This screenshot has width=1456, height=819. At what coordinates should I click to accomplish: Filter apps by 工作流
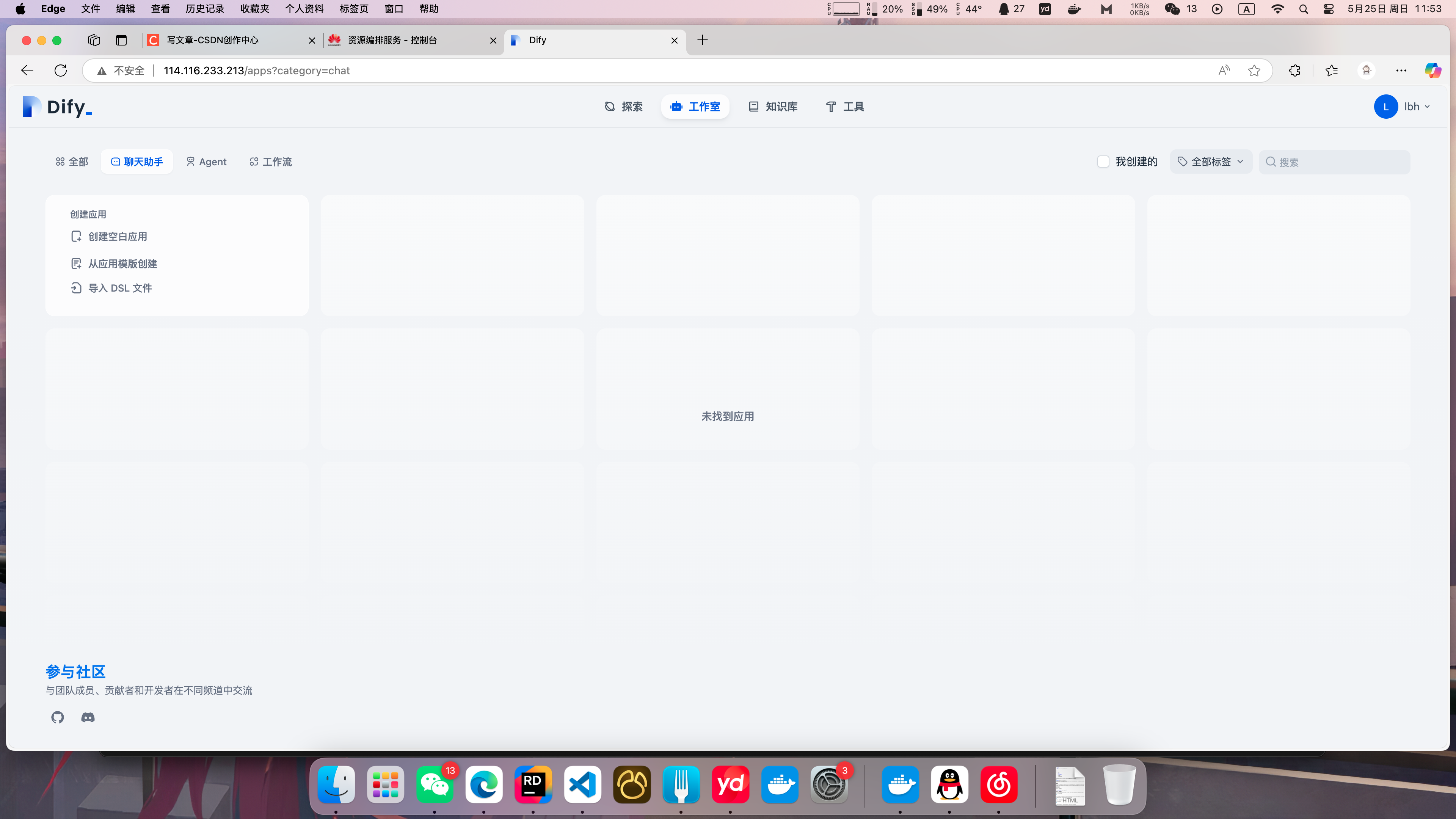[x=271, y=162]
